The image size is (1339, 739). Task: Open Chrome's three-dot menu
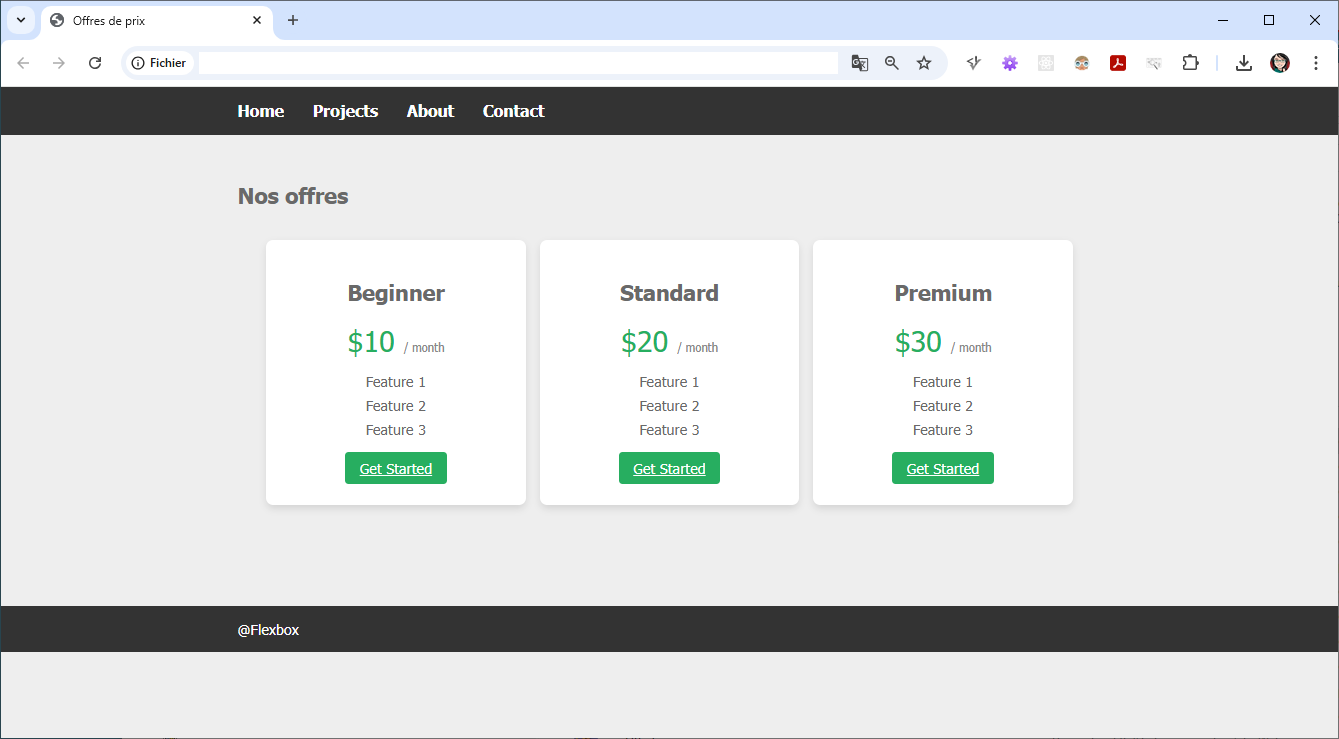(1316, 63)
